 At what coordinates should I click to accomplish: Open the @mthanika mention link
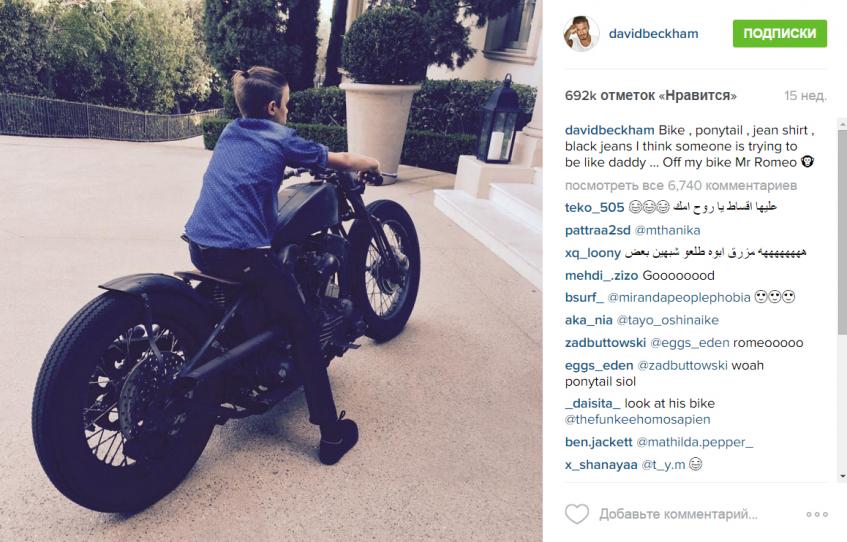point(667,230)
